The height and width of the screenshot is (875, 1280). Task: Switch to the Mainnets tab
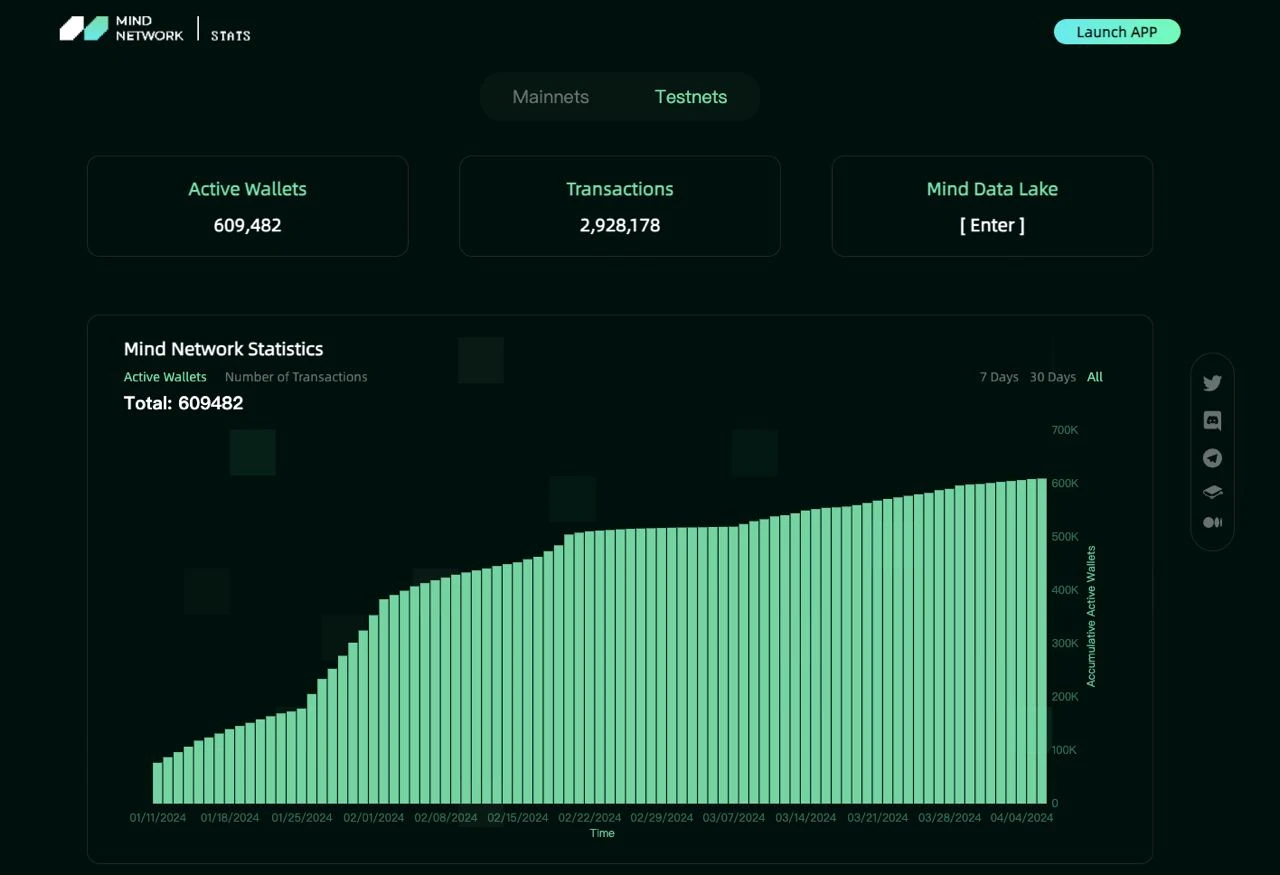click(x=550, y=97)
